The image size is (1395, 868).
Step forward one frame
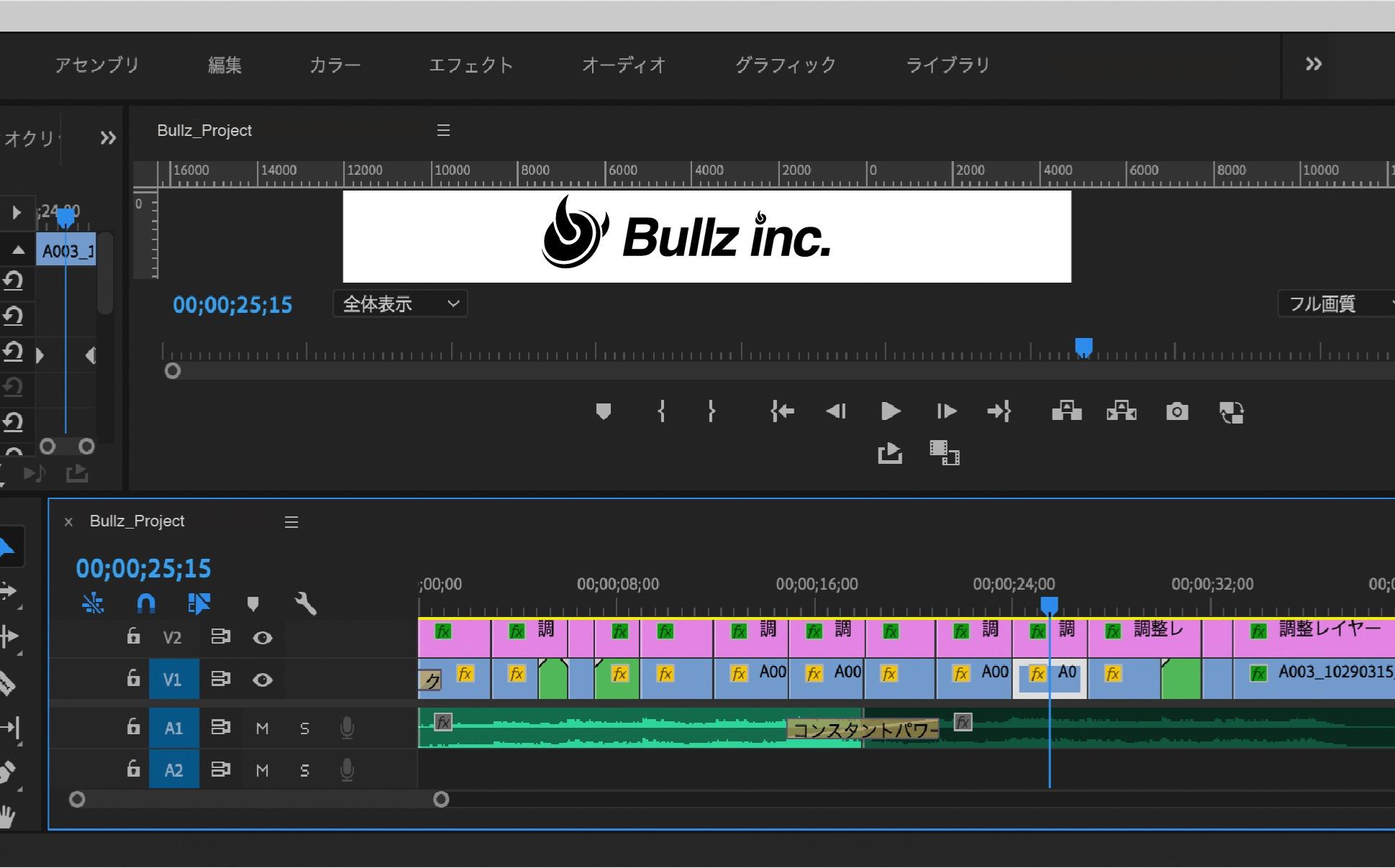(946, 411)
